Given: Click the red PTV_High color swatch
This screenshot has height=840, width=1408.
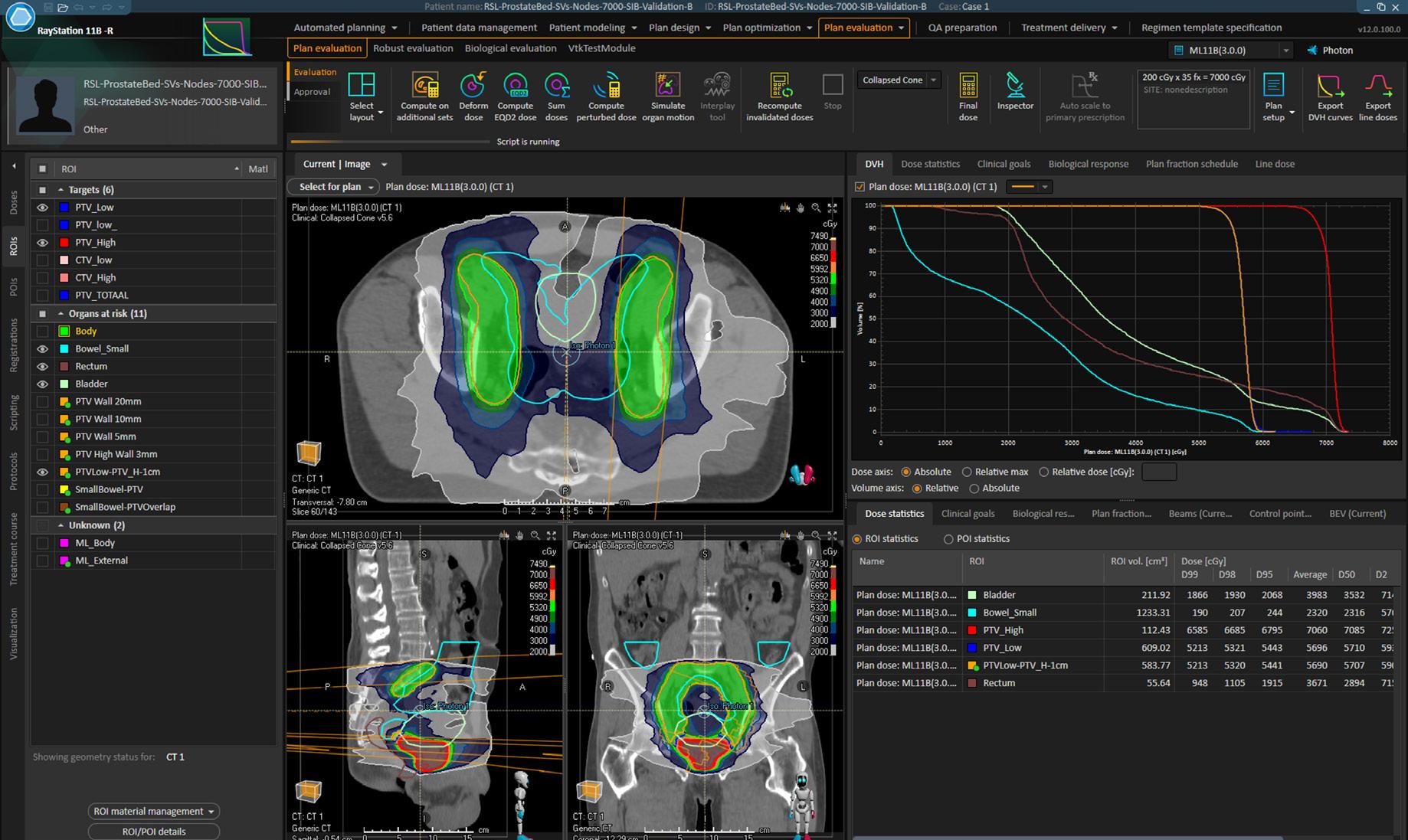Looking at the screenshot, I should pyautogui.click(x=64, y=243).
